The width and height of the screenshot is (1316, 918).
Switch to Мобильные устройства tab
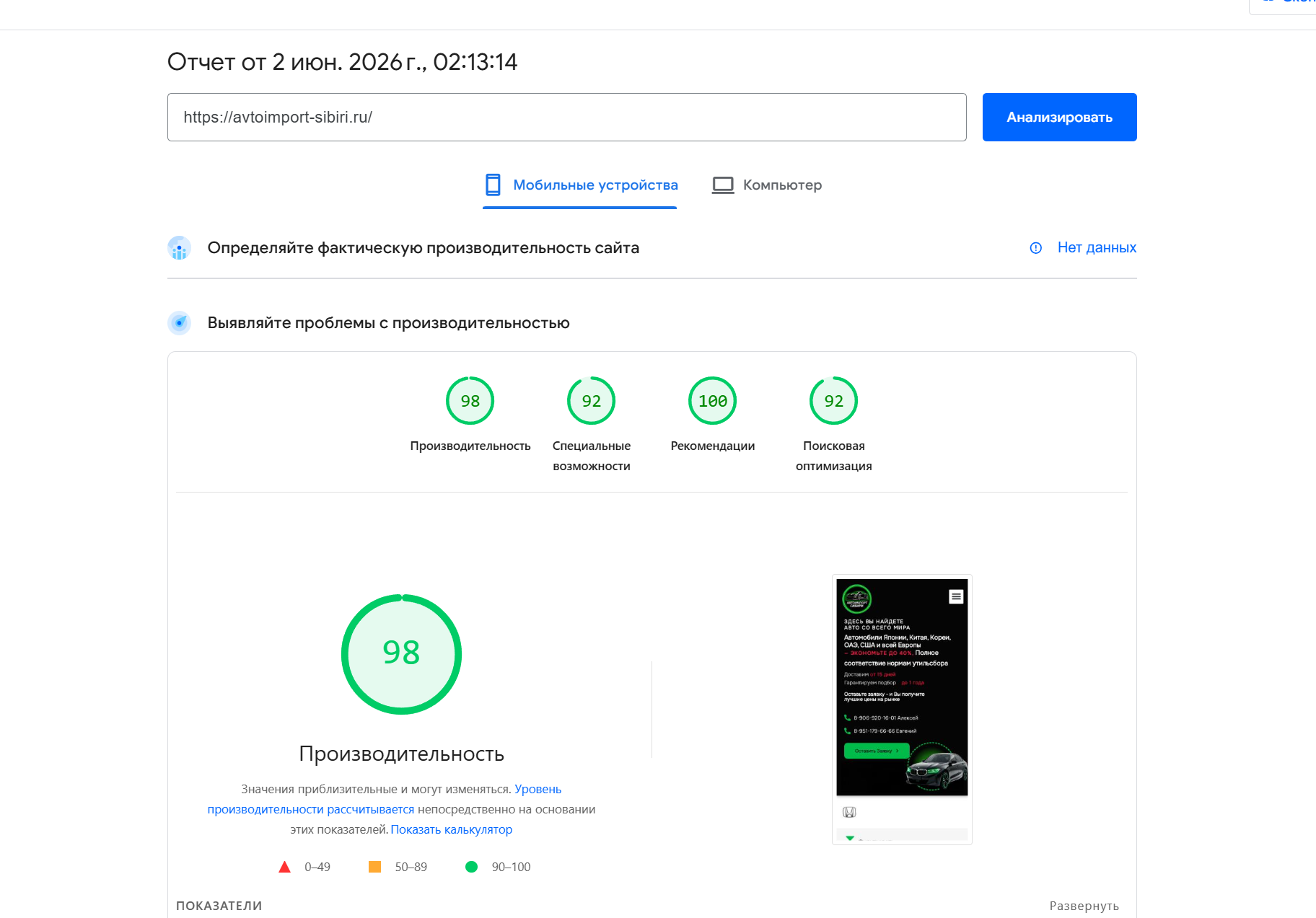pos(580,185)
